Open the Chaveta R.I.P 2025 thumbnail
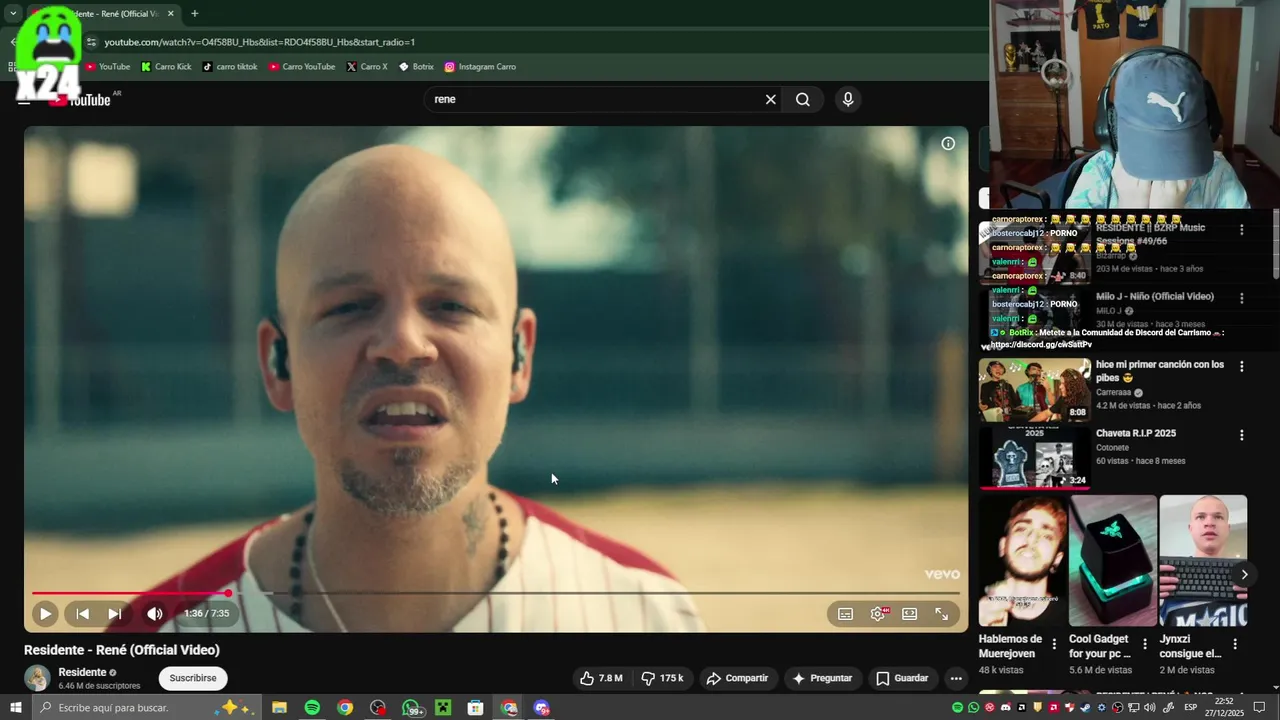This screenshot has width=1280, height=720. (1034, 459)
